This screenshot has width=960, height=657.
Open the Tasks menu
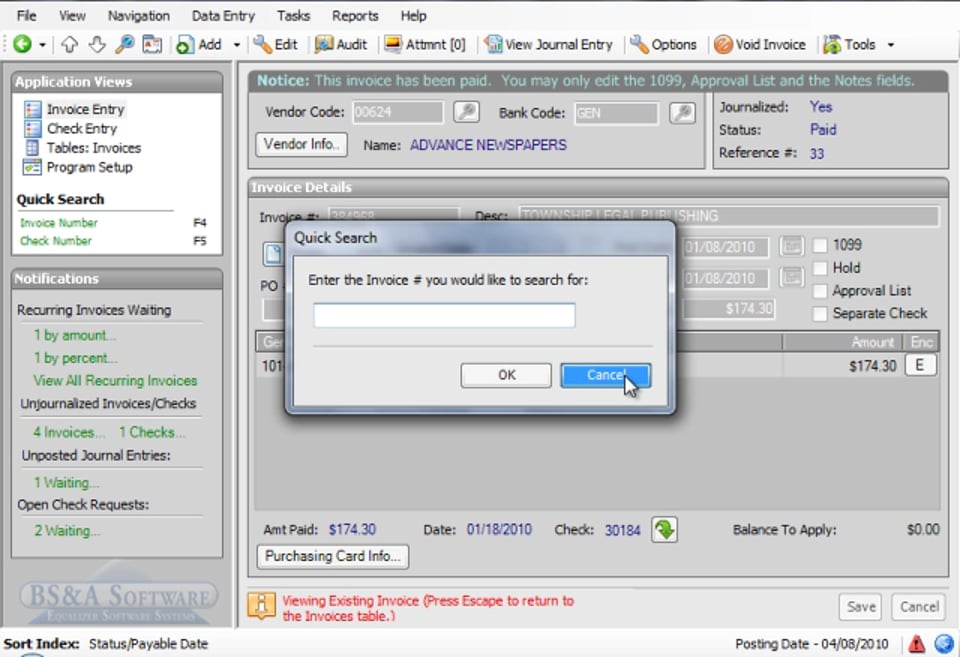pyautogui.click(x=293, y=16)
